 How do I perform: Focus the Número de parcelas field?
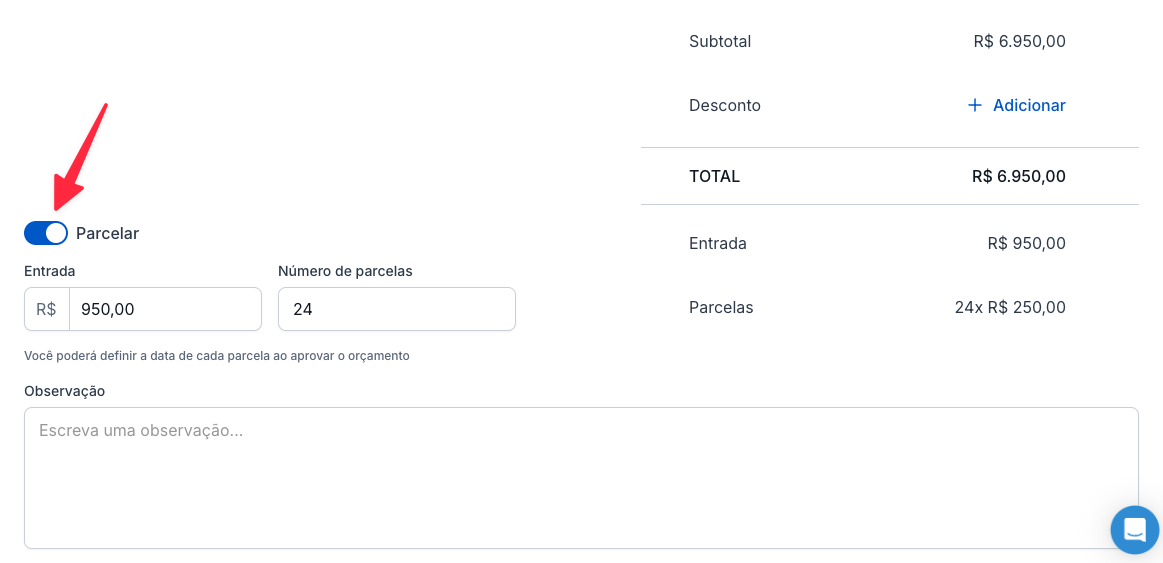point(396,309)
